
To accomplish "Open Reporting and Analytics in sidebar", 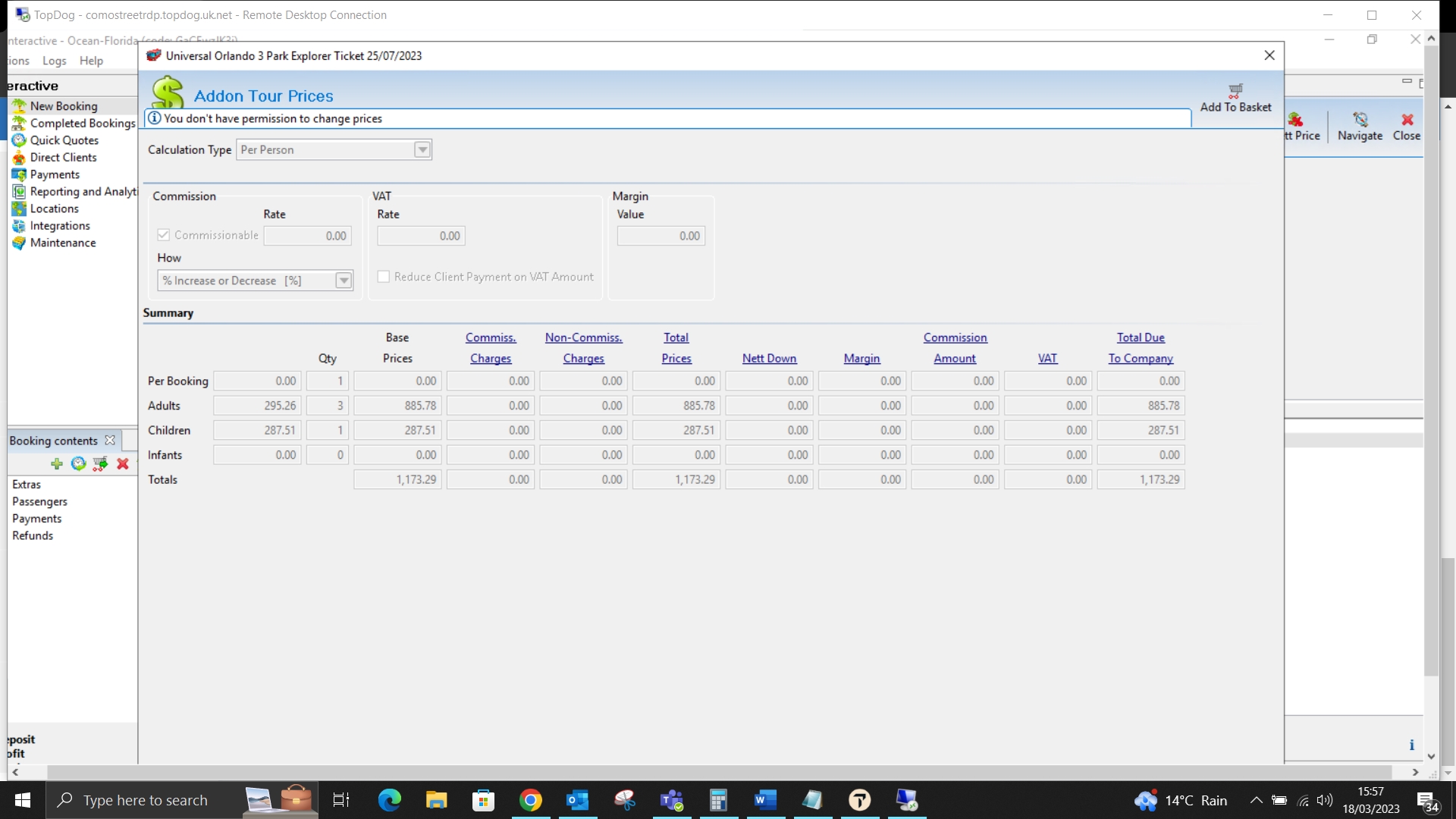I will (82, 192).
